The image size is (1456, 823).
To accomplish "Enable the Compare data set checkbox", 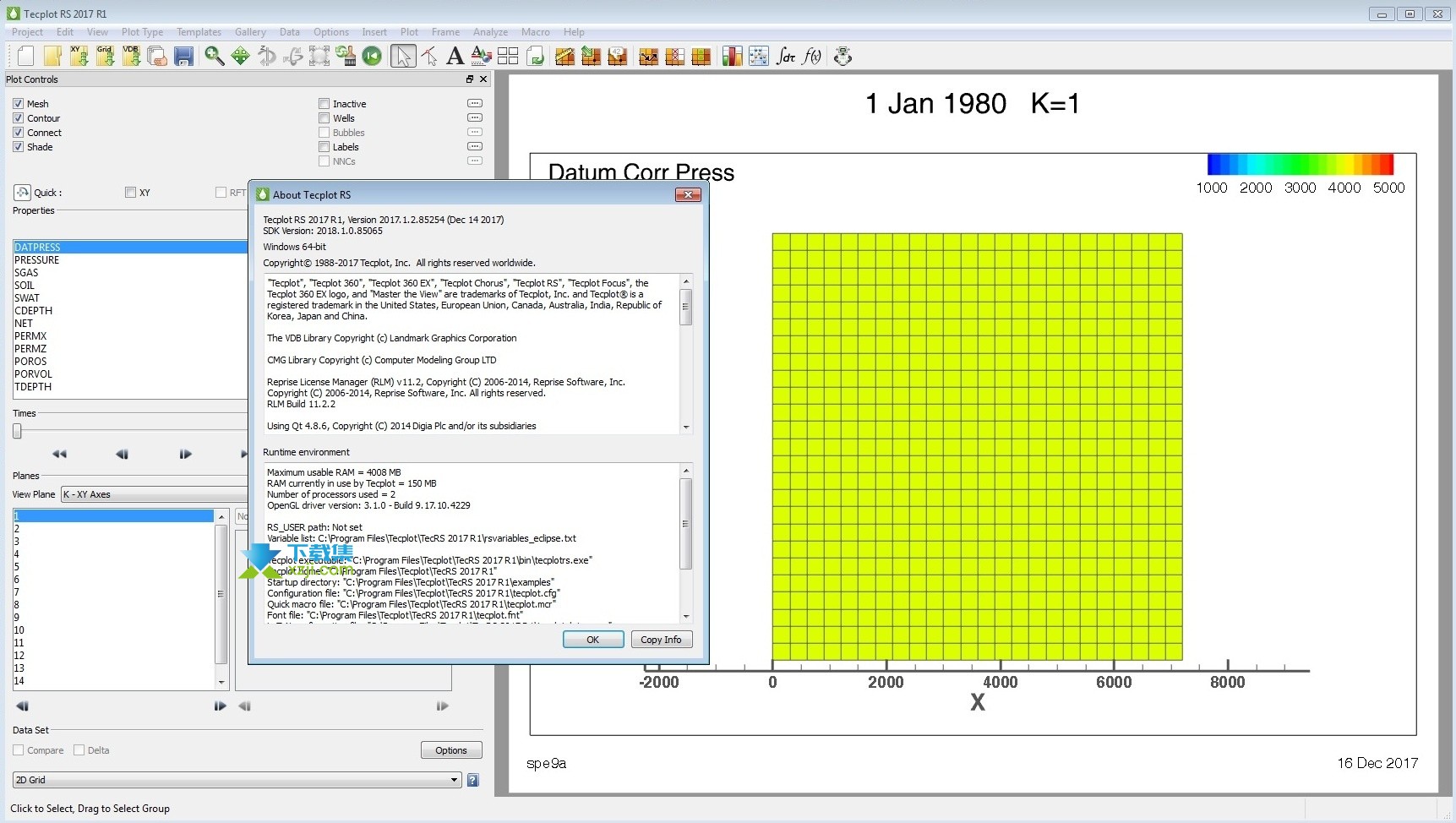I will (x=18, y=750).
